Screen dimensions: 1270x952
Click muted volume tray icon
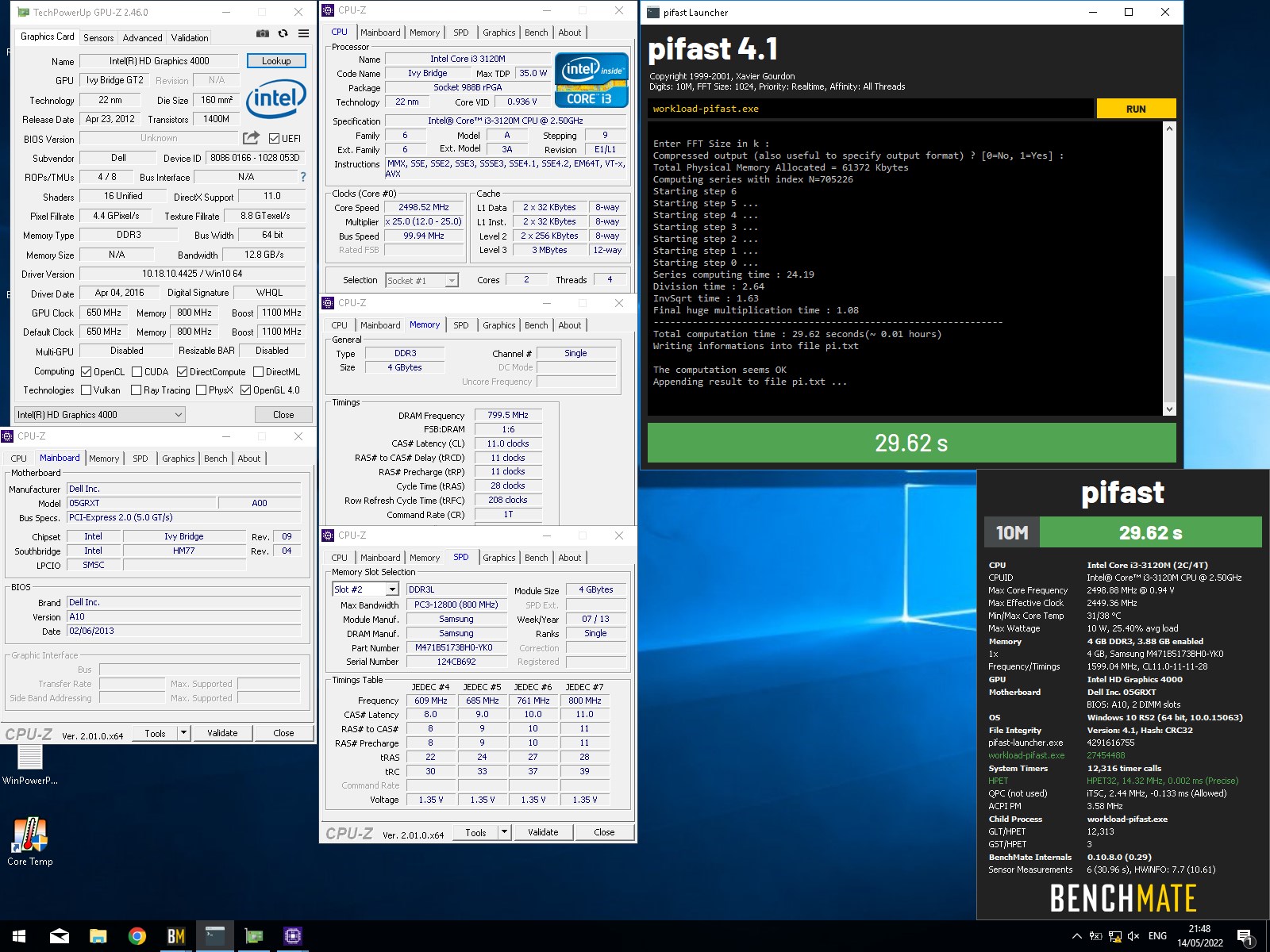click(x=1133, y=936)
